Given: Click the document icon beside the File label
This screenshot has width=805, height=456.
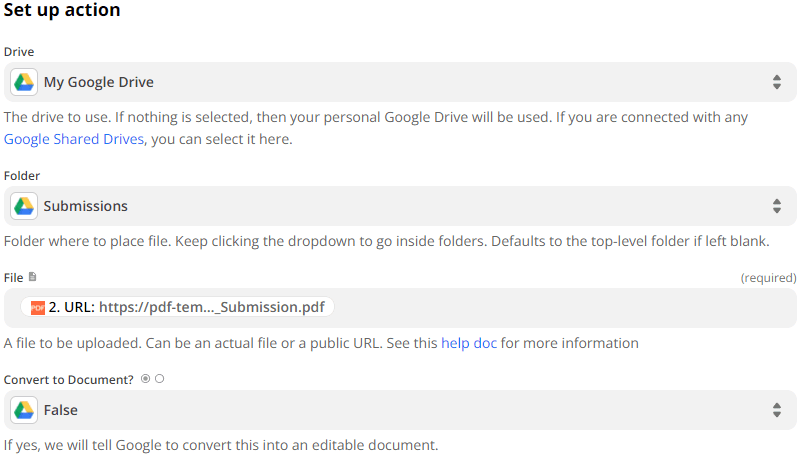Looking at the screenshot, I should click(x=33, y=276).
